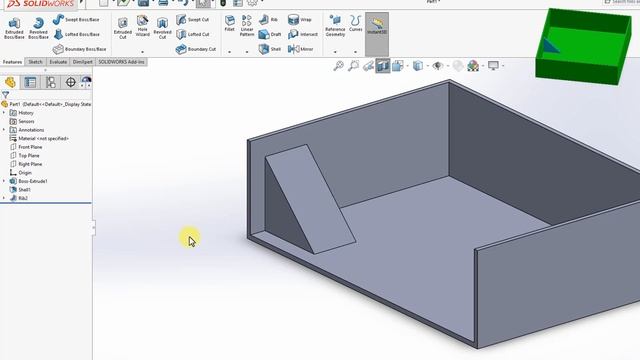Expand the Curves dropdown arrow
640x360 pixels.
[x=356, y=52]
